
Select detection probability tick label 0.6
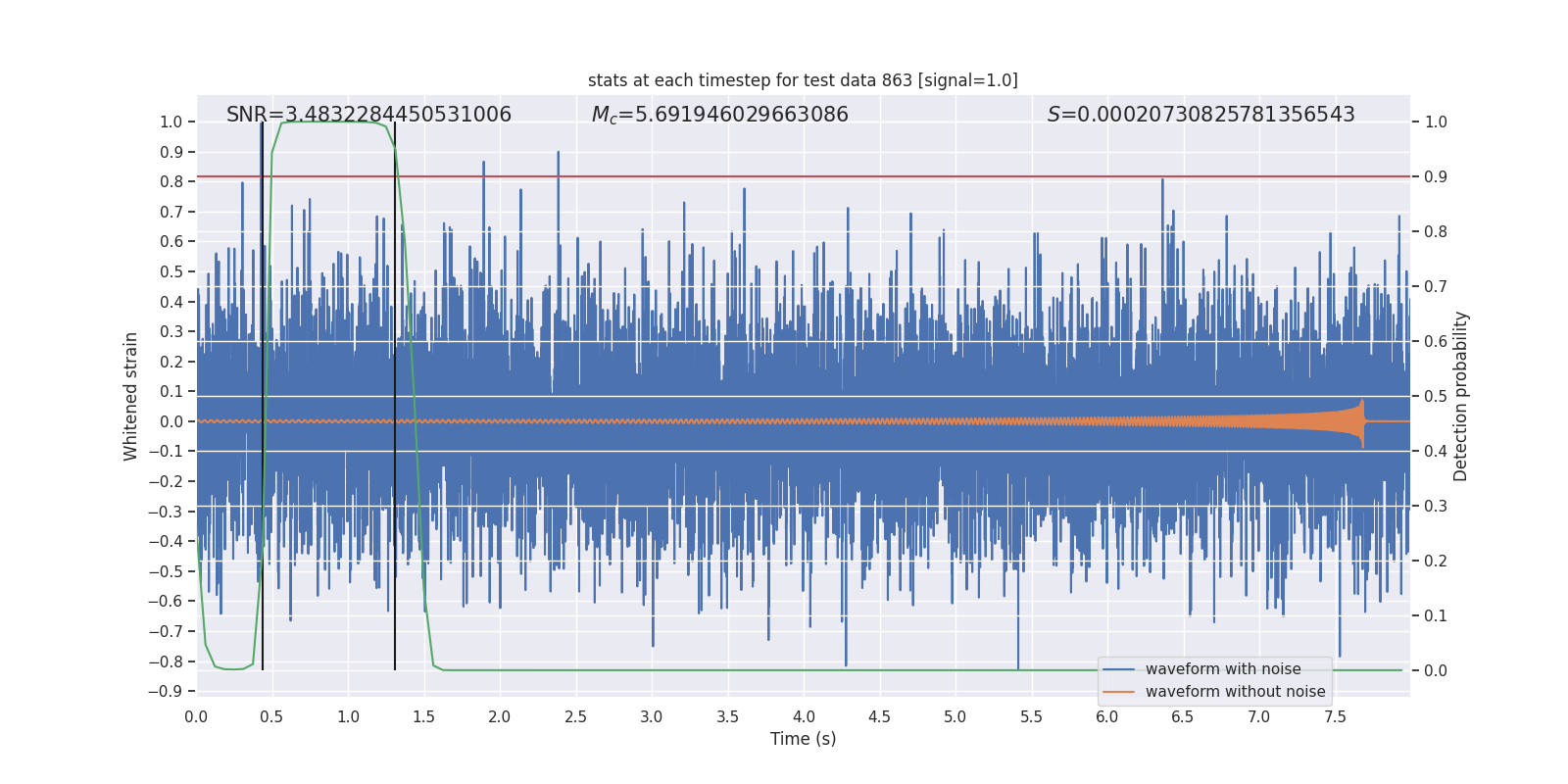click(1436, 342)
